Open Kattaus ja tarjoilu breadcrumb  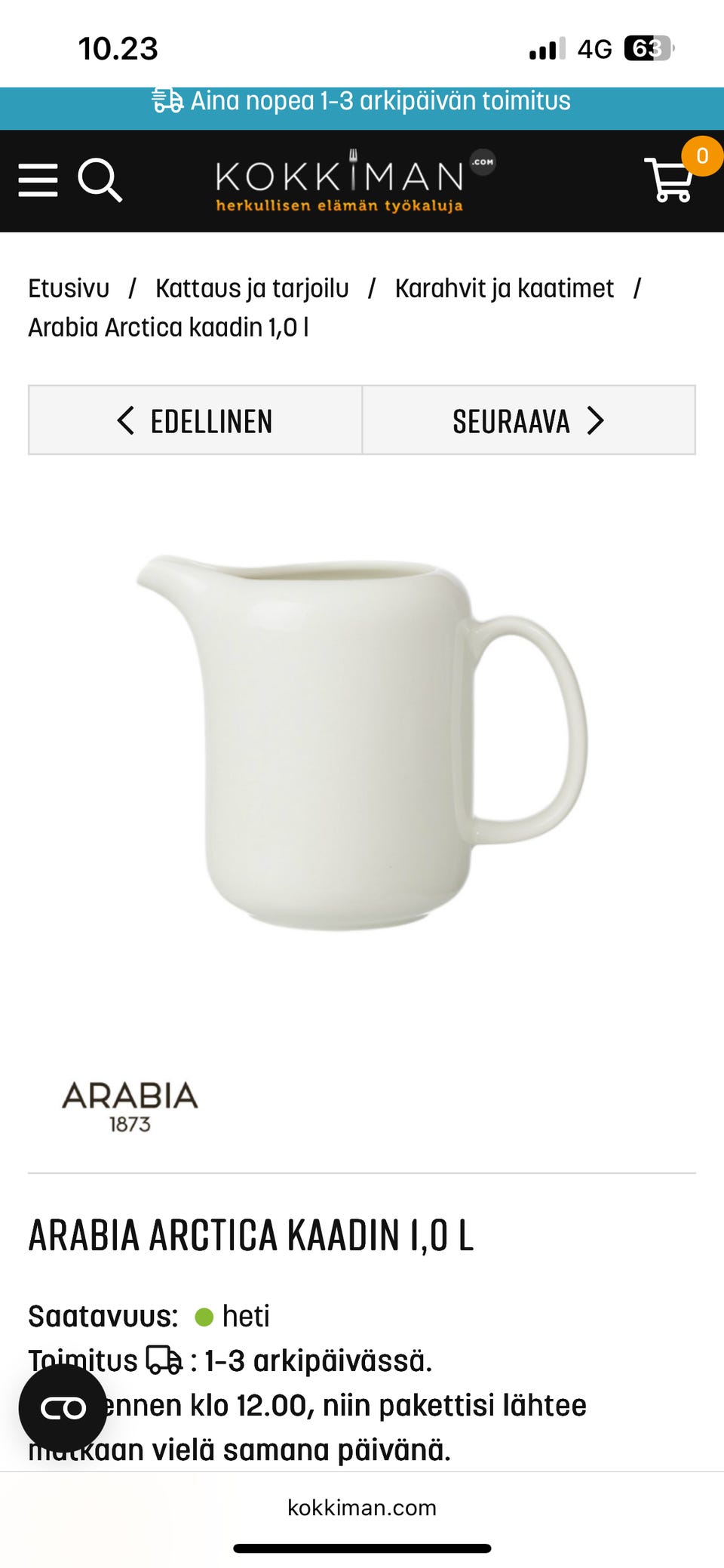(252, 288)
